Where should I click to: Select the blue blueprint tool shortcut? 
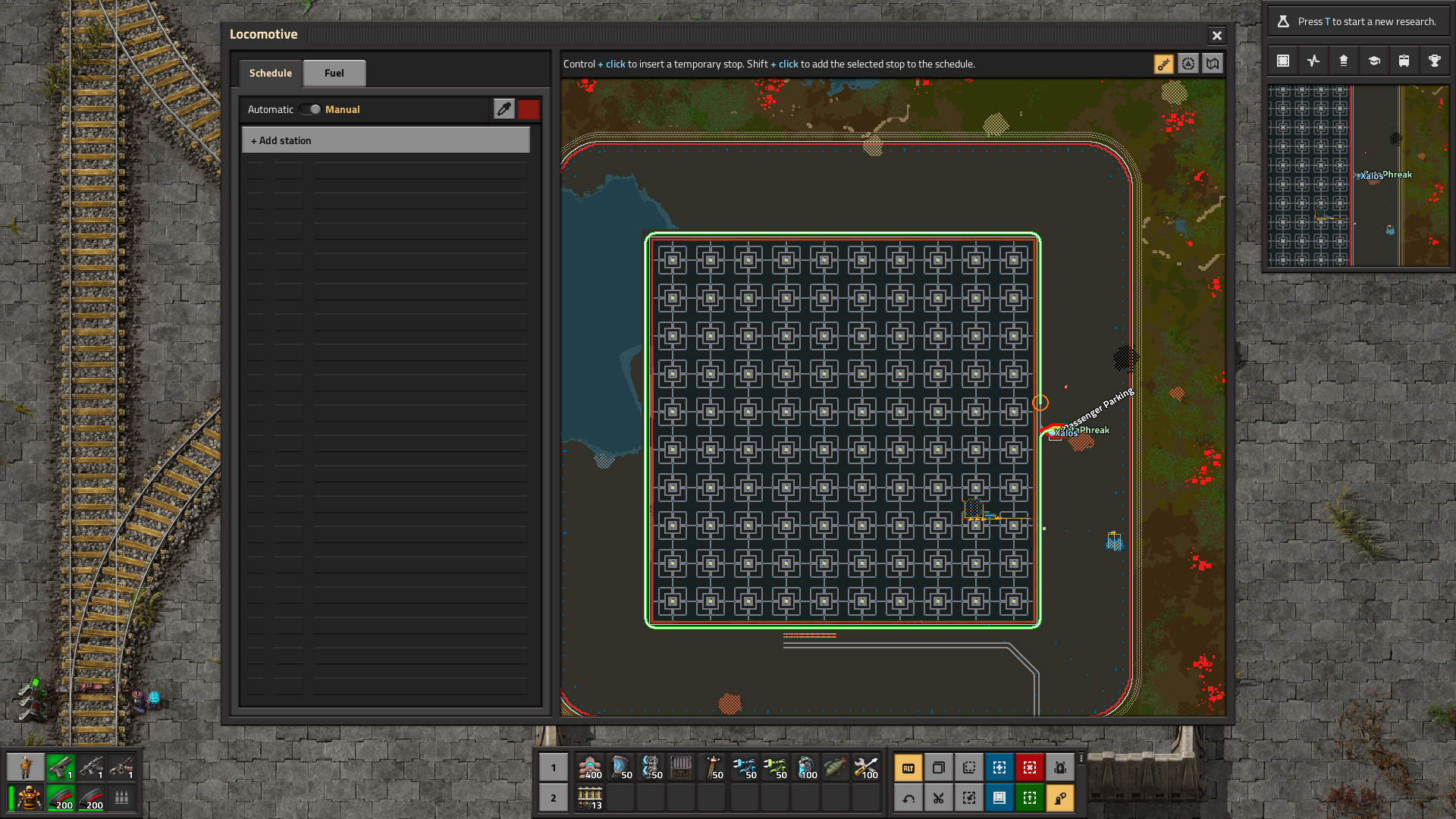coord(999,767)
